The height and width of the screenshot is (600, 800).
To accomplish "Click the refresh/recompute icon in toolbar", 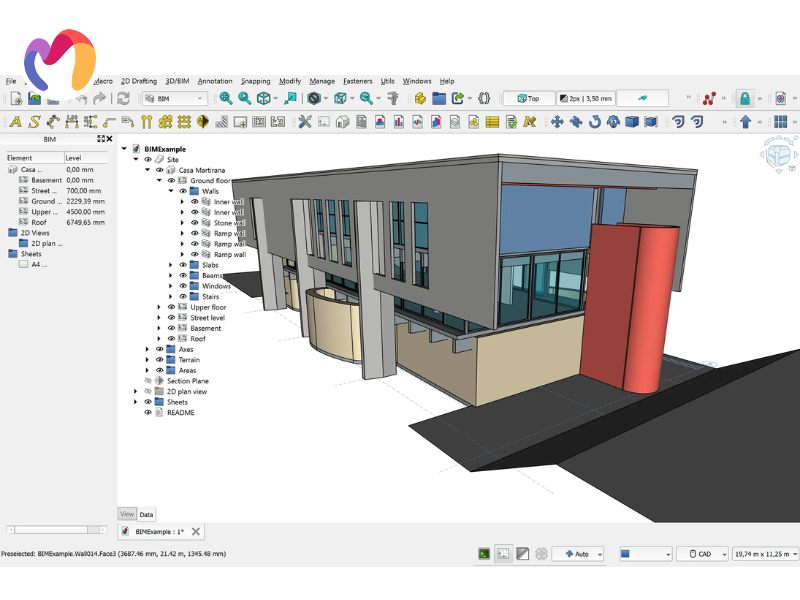I will tap(124, 98).
